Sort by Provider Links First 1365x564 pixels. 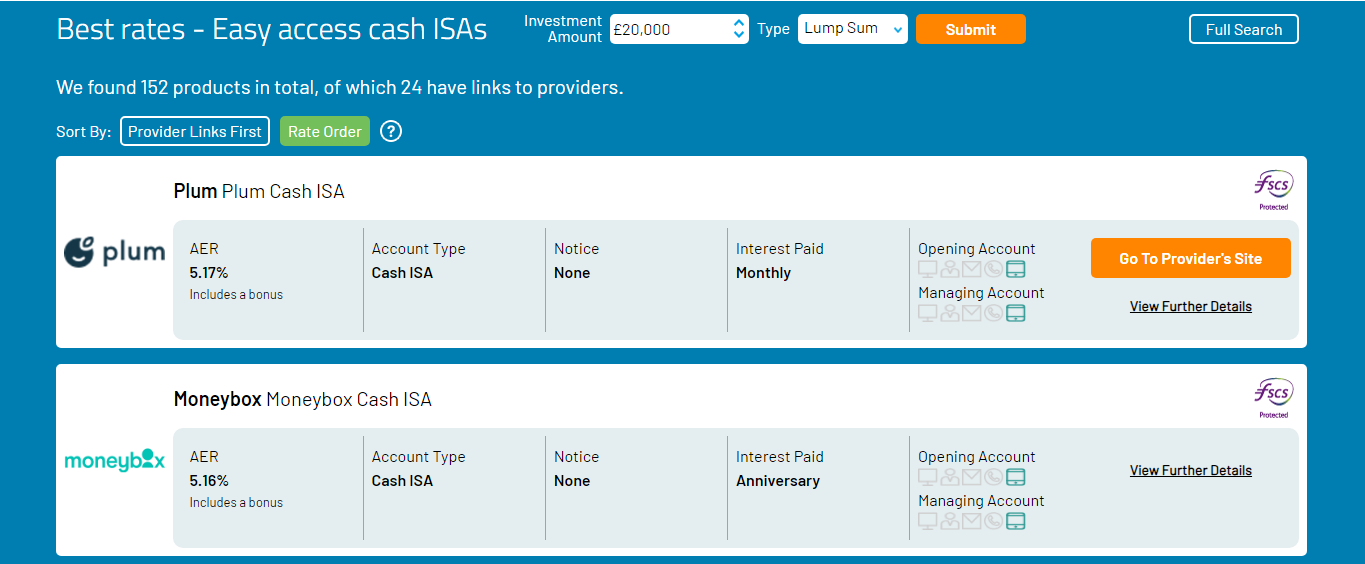coord(195,131)
